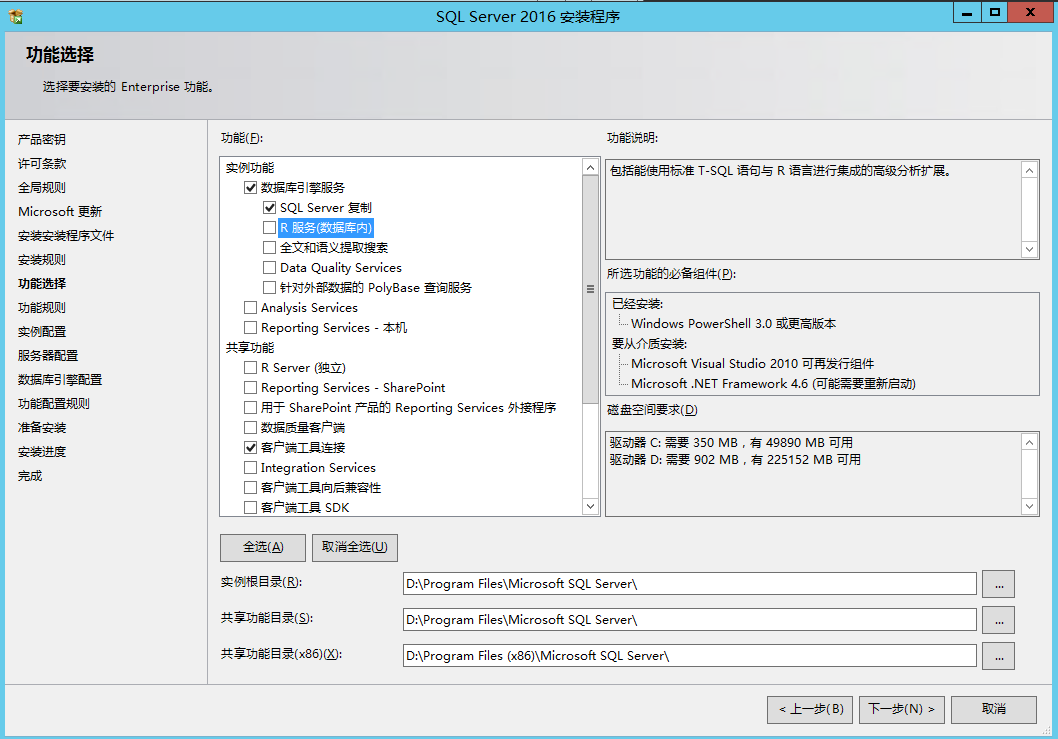Select 安装规则 step in sidebar
1058x739 pixels.
tap(42, 260)
